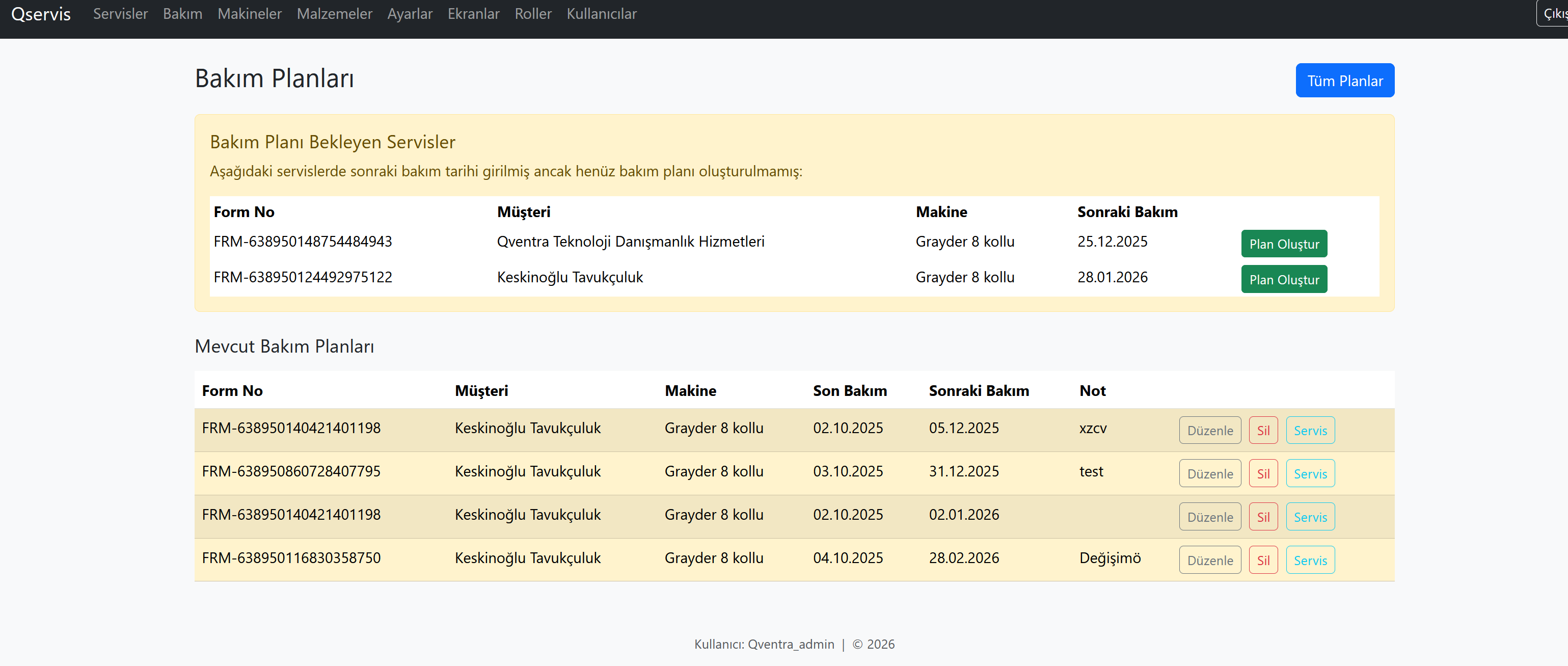This screenshot has height=666, width=1568.
Task: Open the Ayarlar menu
Action: pyautogui.click(x=410, y=13)
